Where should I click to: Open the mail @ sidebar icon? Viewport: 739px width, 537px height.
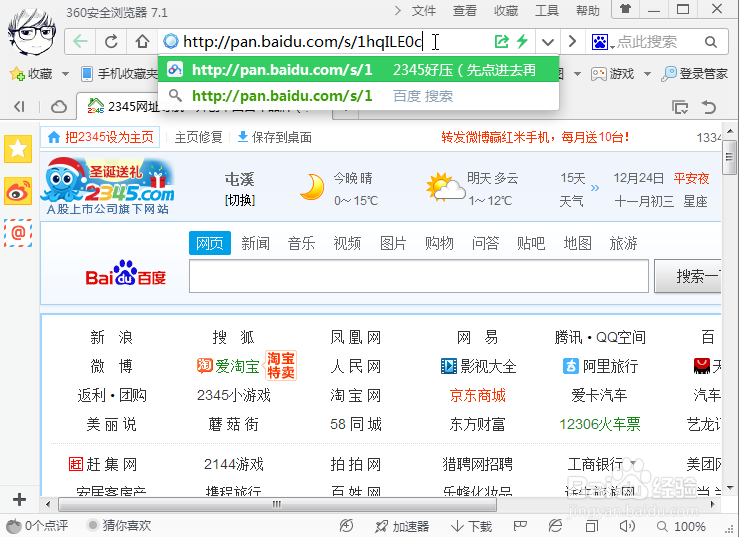18,233
